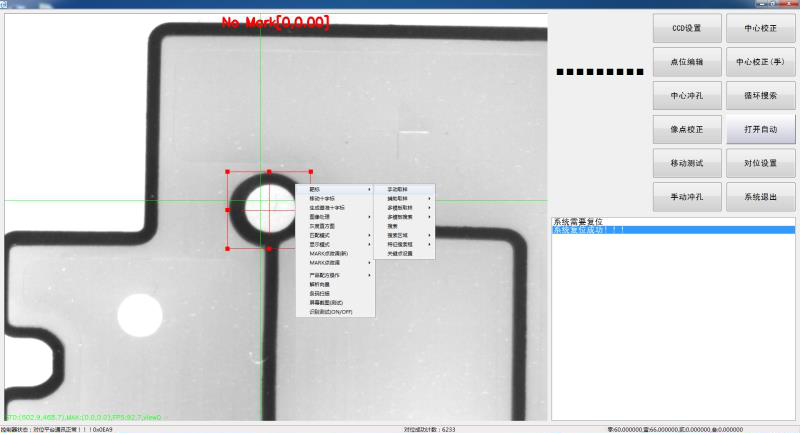Click the 像点校正 button
The height and width of the screenshot is (434, 802).
point(686,129)
